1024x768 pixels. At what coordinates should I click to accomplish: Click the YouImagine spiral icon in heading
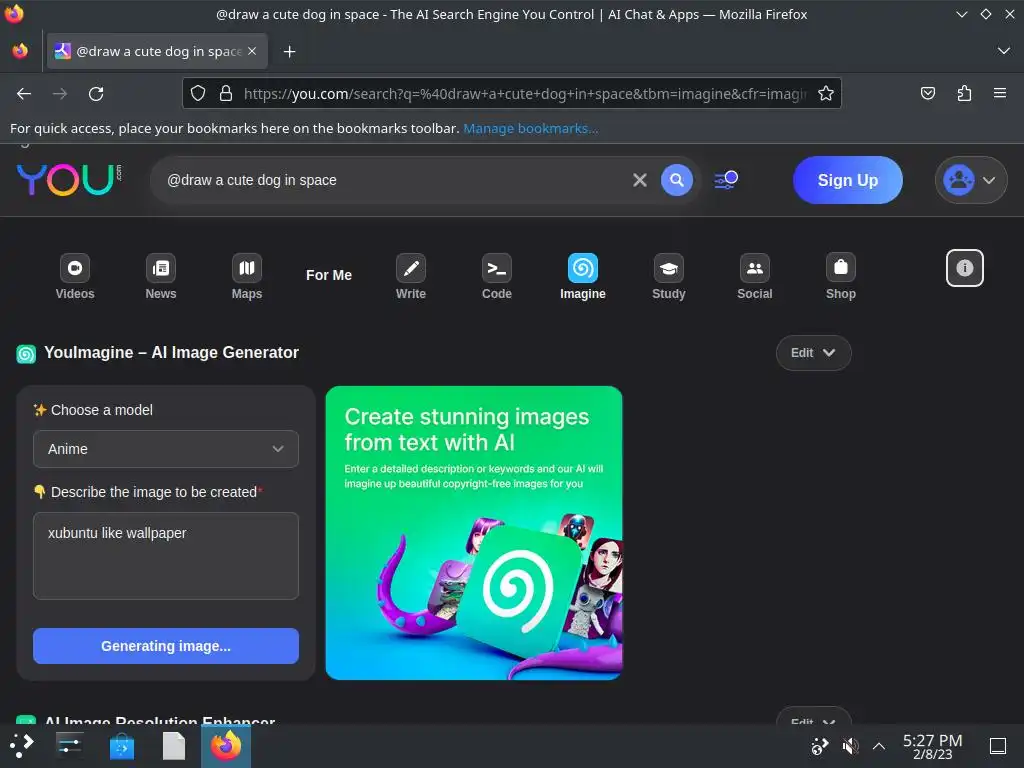click(x=26, y=353)
